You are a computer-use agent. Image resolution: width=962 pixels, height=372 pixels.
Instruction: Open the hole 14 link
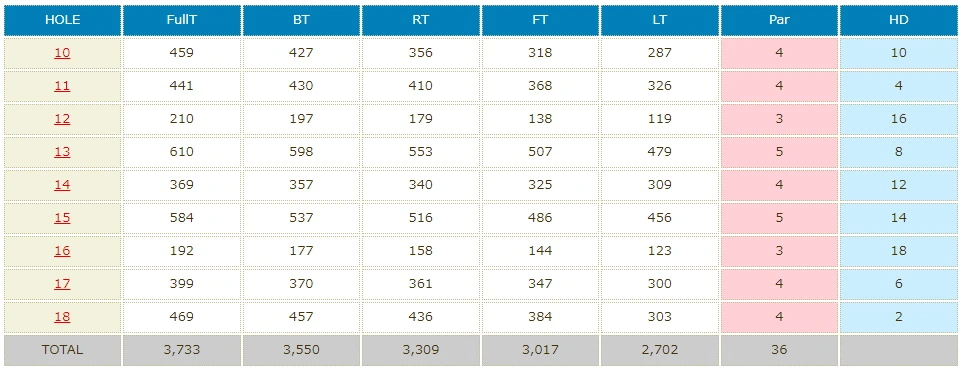point(62,185)
